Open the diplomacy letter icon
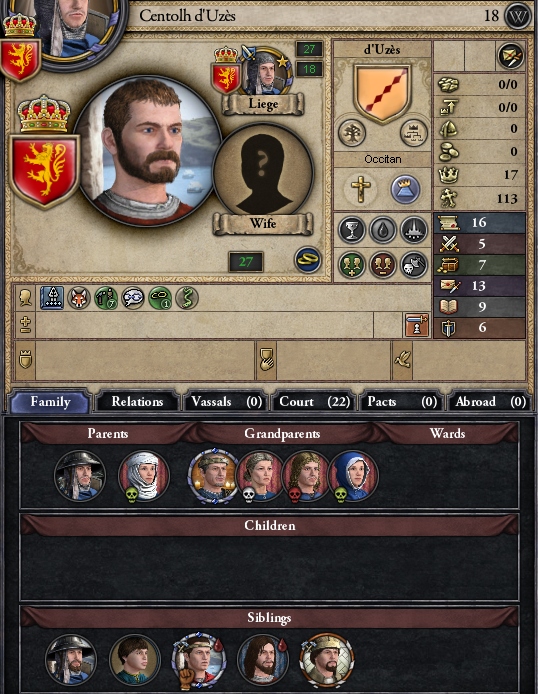 [511, 56]
